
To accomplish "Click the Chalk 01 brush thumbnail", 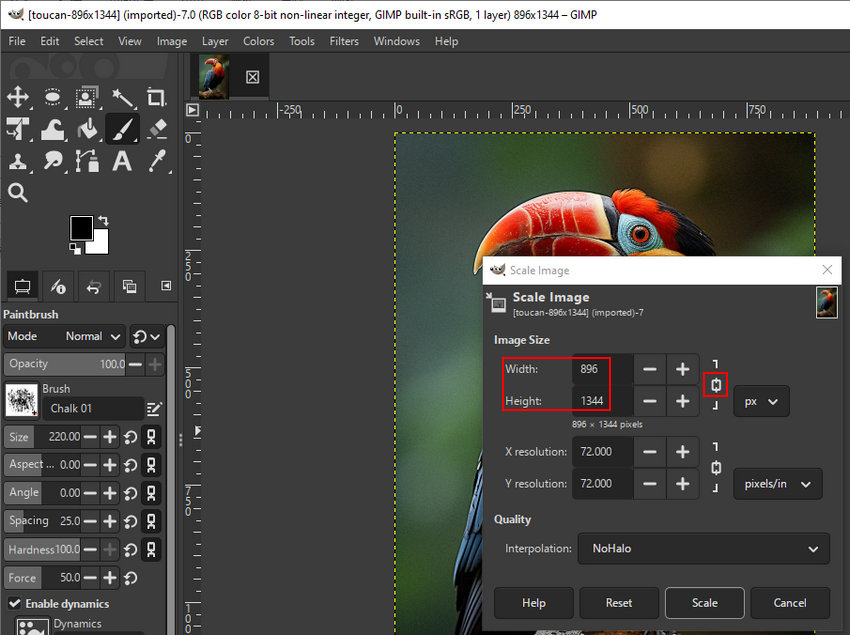I will 22,400.
